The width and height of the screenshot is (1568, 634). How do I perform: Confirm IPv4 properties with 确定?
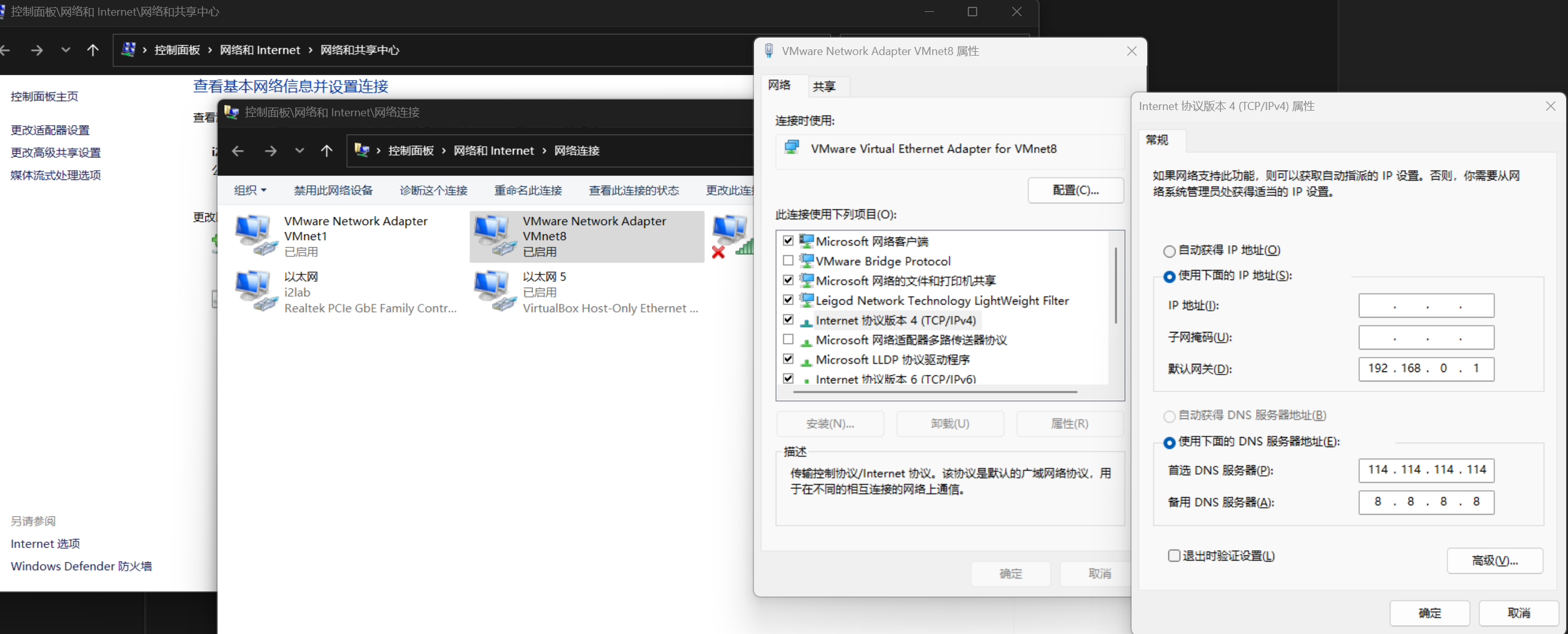[x=1430, y=613]
